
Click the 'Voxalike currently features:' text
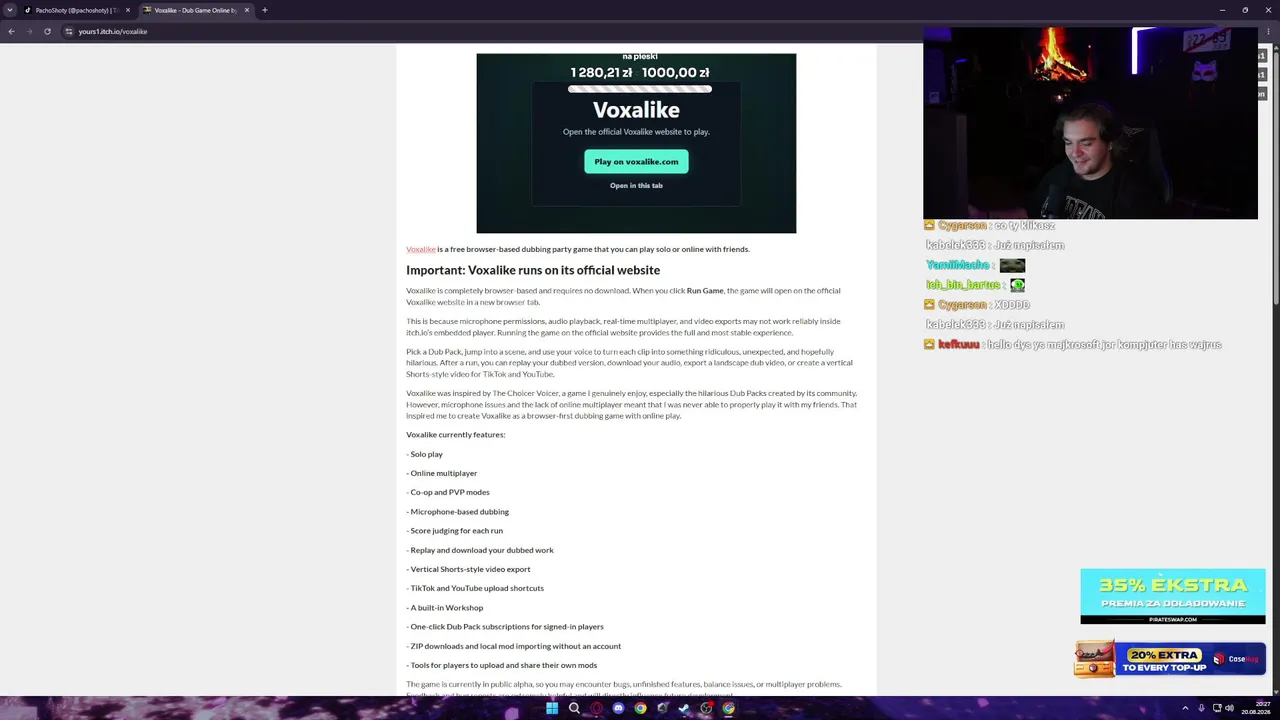[x=455, y=435]
